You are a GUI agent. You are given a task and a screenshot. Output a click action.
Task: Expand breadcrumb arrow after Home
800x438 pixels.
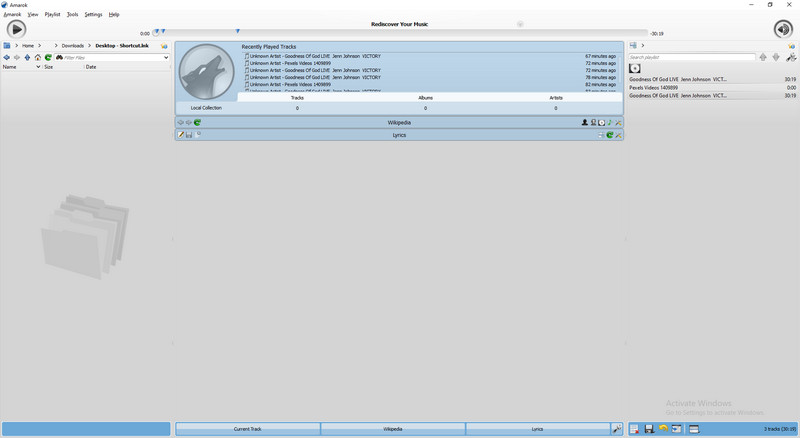click(39, 45)
